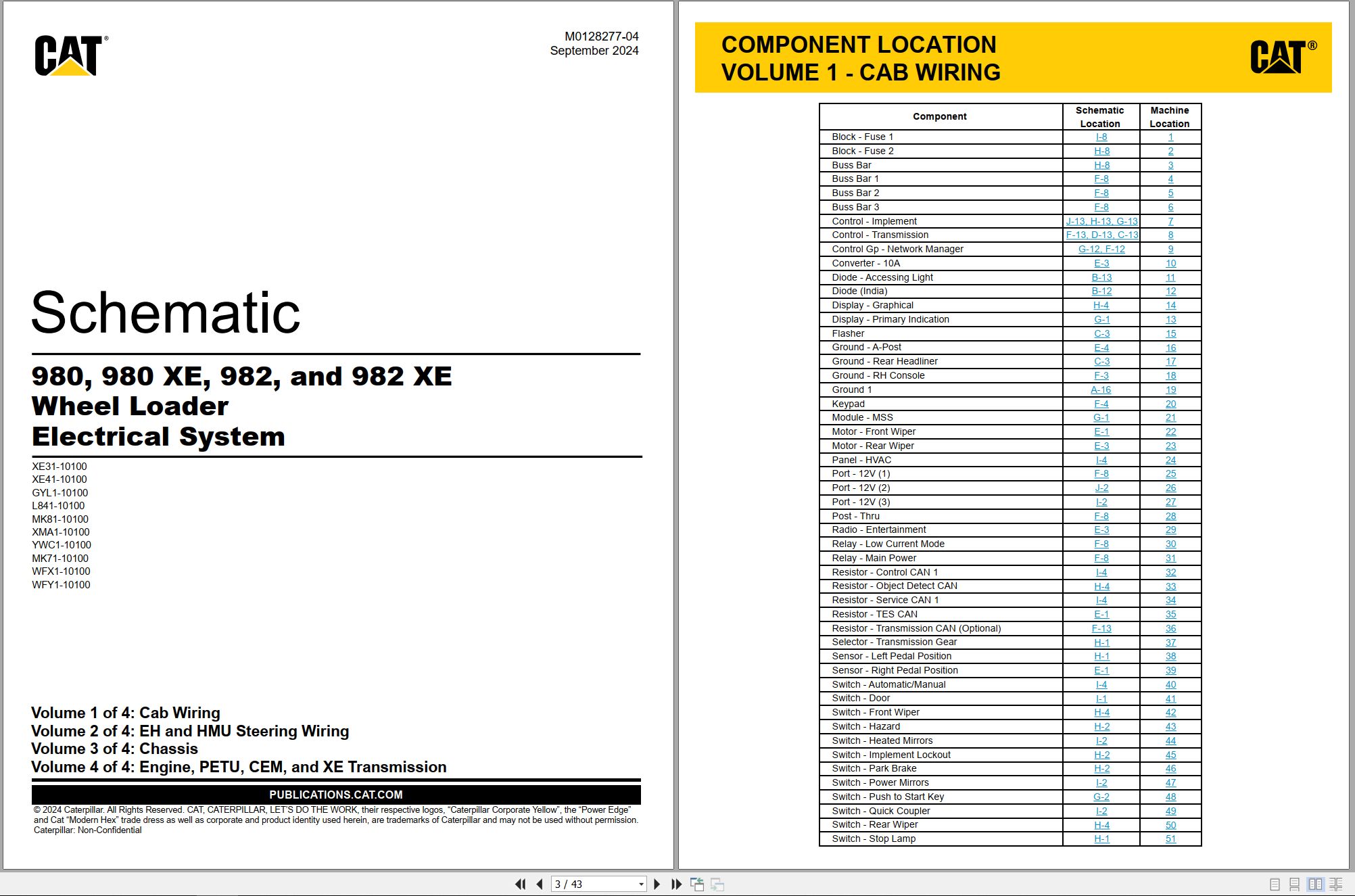The image size is (1355, 896).
Task: Click the 'Volume 2 of 4: EH and HMU Steering Wiring' text
Action: (x=190, y=731)
